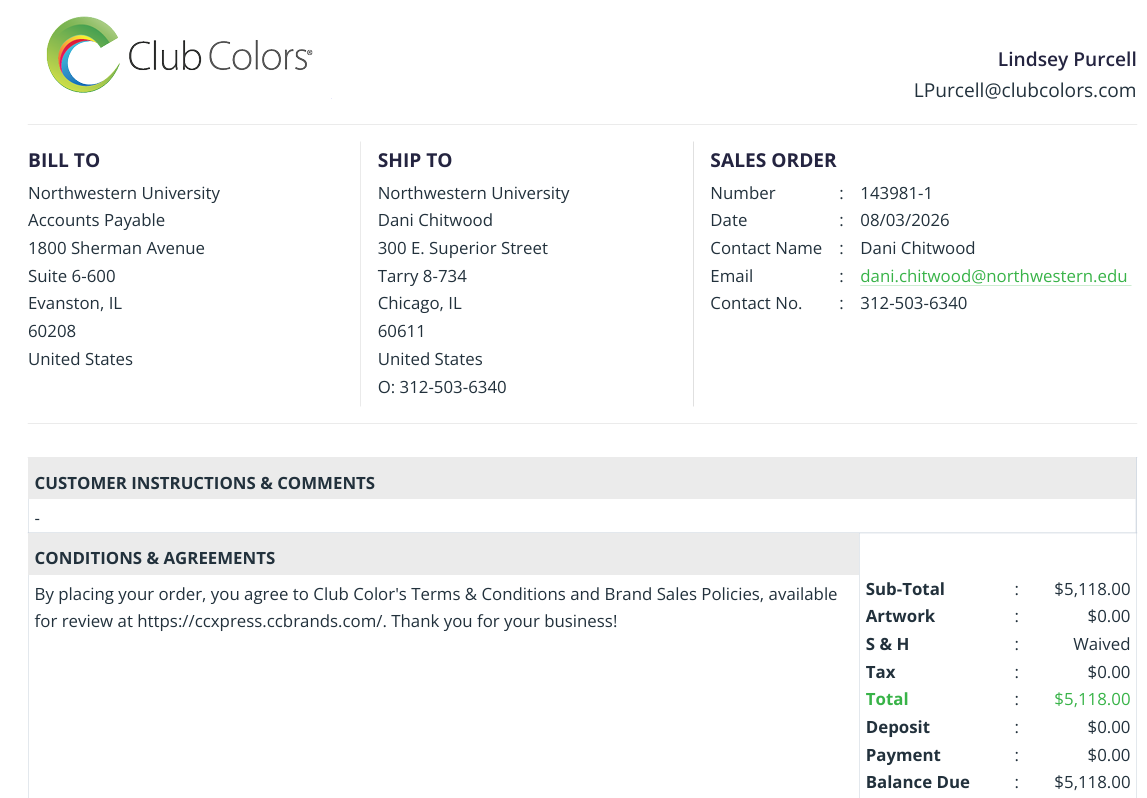The image size is (1147, 798).
Task: Click the BILL TO heading
Action: 64,160
